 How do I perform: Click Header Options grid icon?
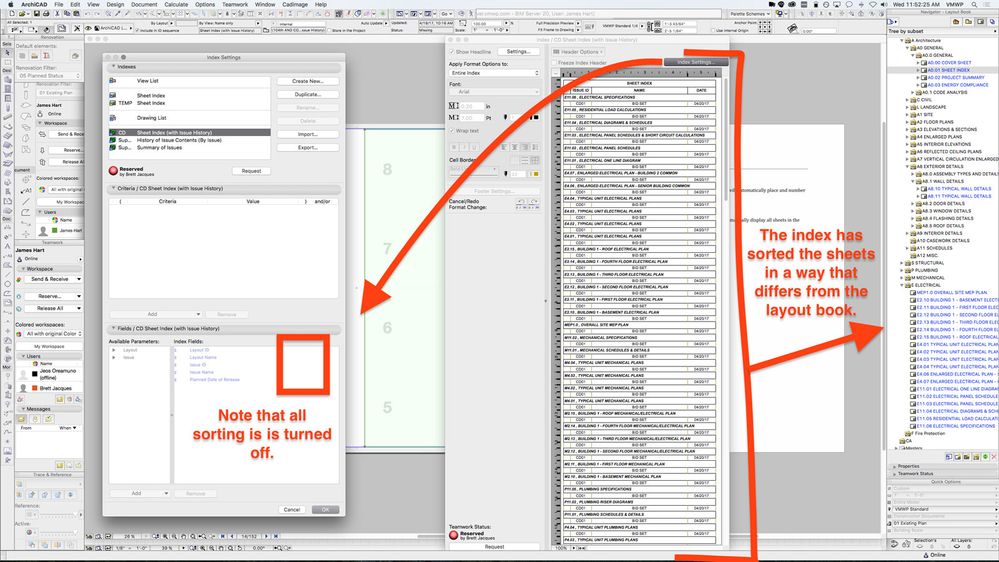pos(556,52)
